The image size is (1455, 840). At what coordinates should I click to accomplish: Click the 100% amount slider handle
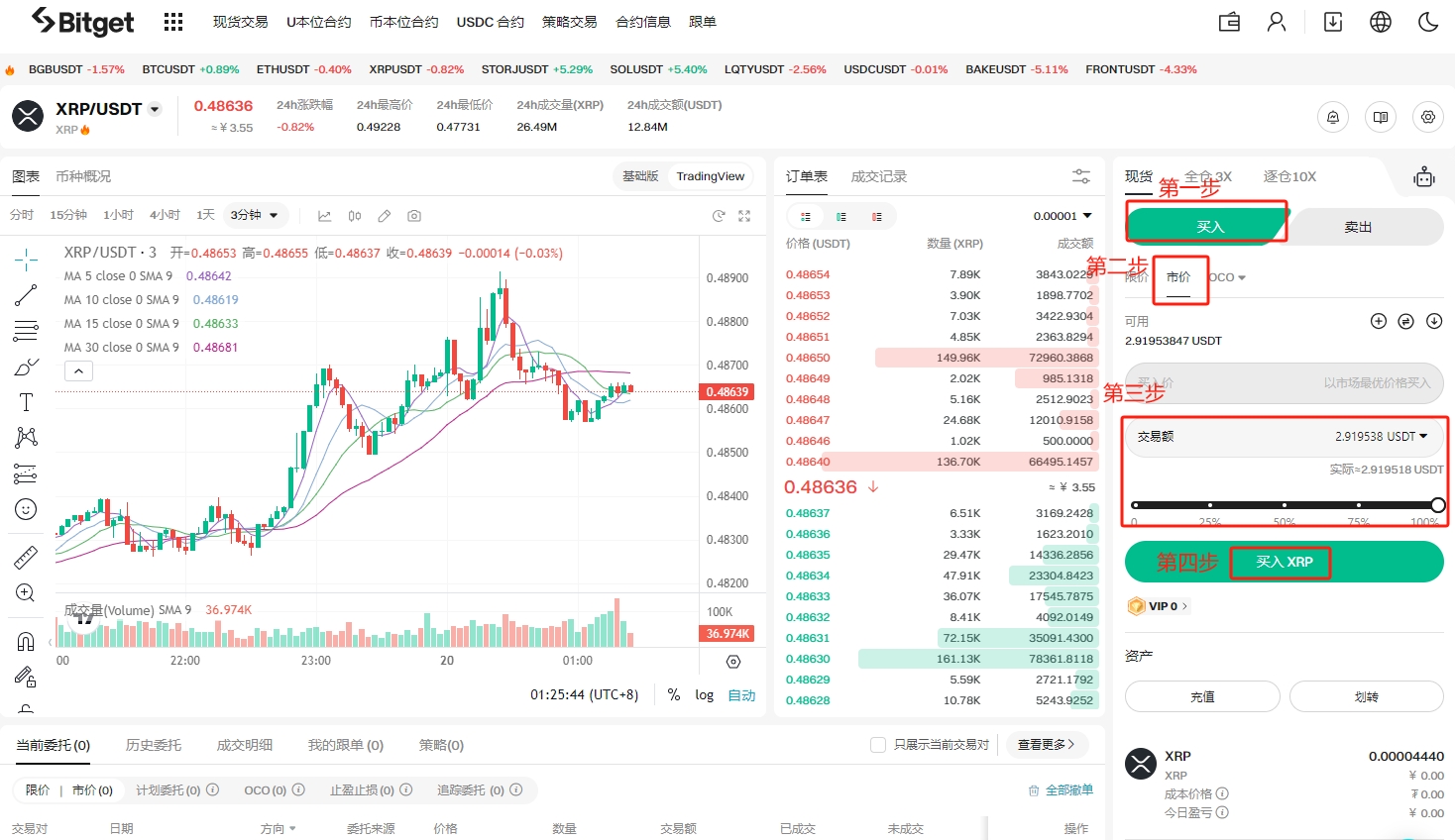coord(1437,505)
